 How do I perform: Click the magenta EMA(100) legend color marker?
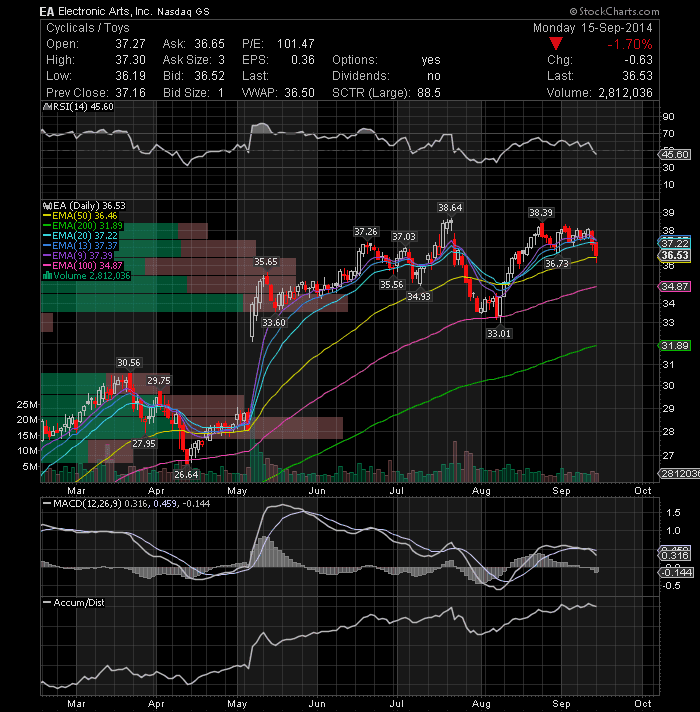(47, 266)
